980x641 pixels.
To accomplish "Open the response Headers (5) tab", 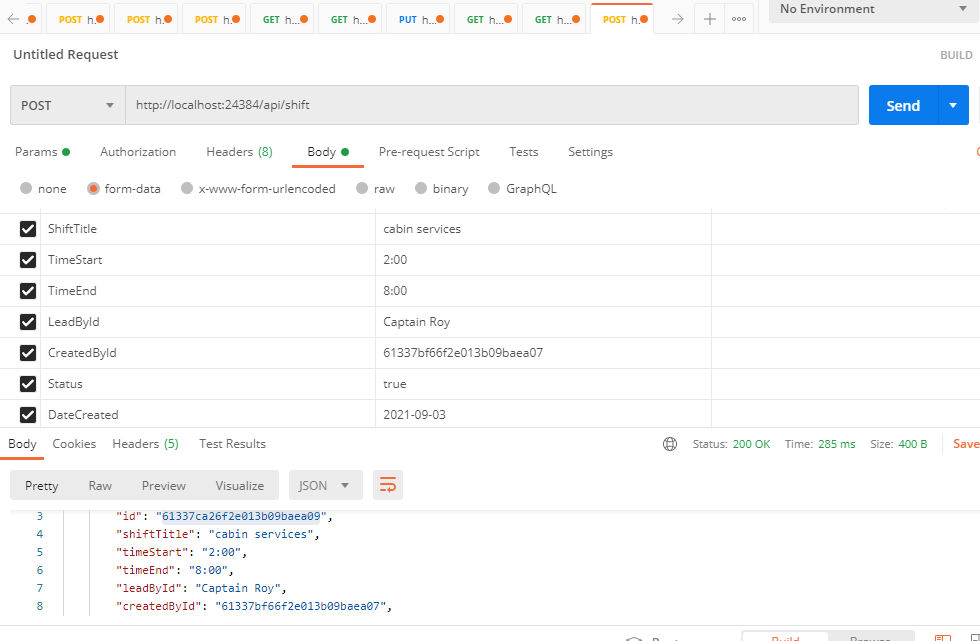I will pos(146,444).
